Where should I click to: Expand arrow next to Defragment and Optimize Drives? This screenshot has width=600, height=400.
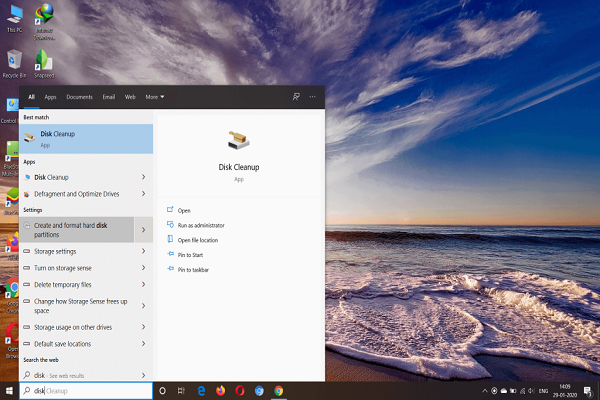tap(144, 193)
